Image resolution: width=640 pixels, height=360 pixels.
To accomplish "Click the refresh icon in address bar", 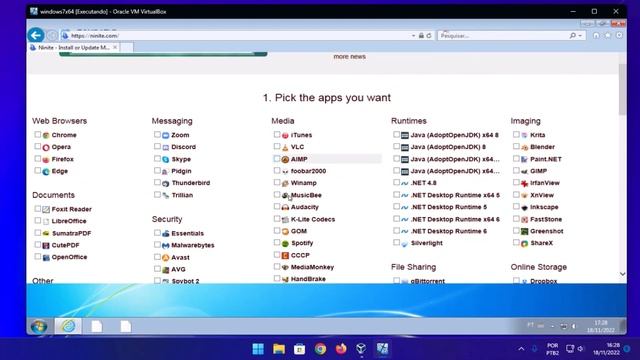I will 429,36.
